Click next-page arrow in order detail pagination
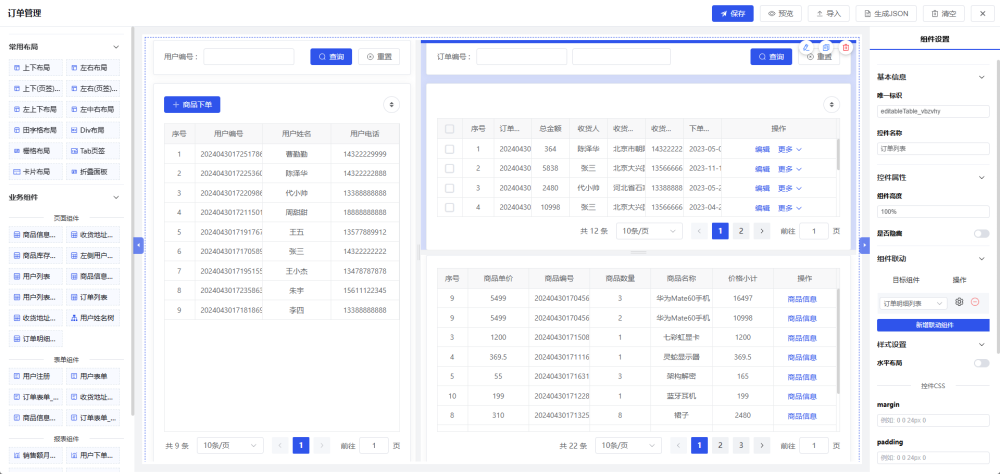This screenshot has width=1000, height=474. [x=761, y=445]
